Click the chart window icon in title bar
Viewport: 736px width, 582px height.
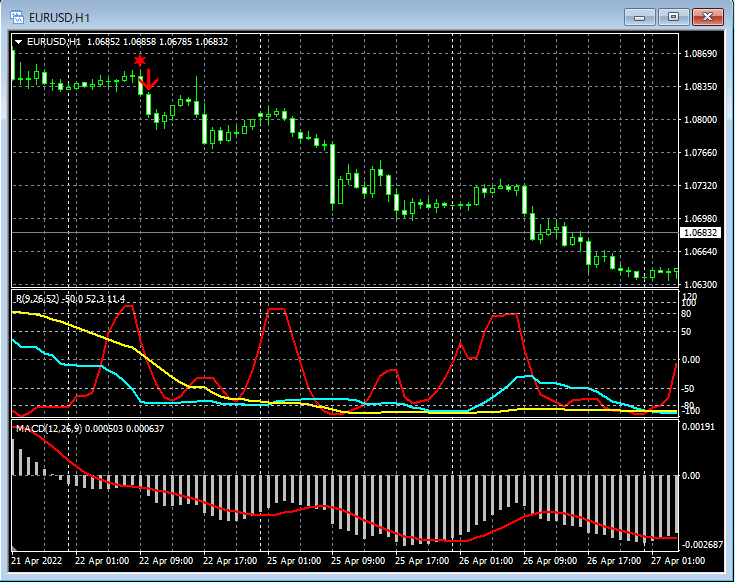pyautogui.click(x=17, y=17)
